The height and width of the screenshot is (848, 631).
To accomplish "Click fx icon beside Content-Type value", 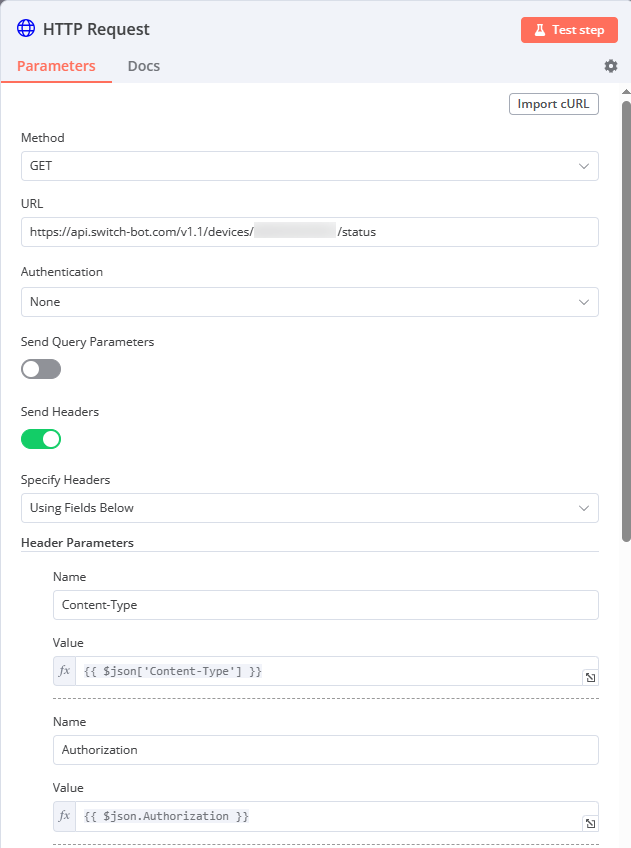I will coord(64,671).
